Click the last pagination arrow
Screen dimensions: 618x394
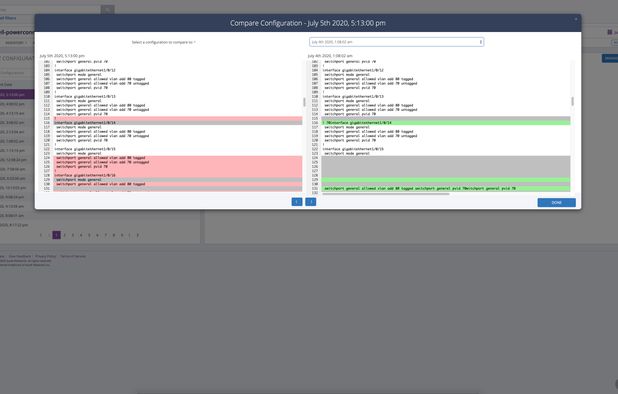coord(138,235)
